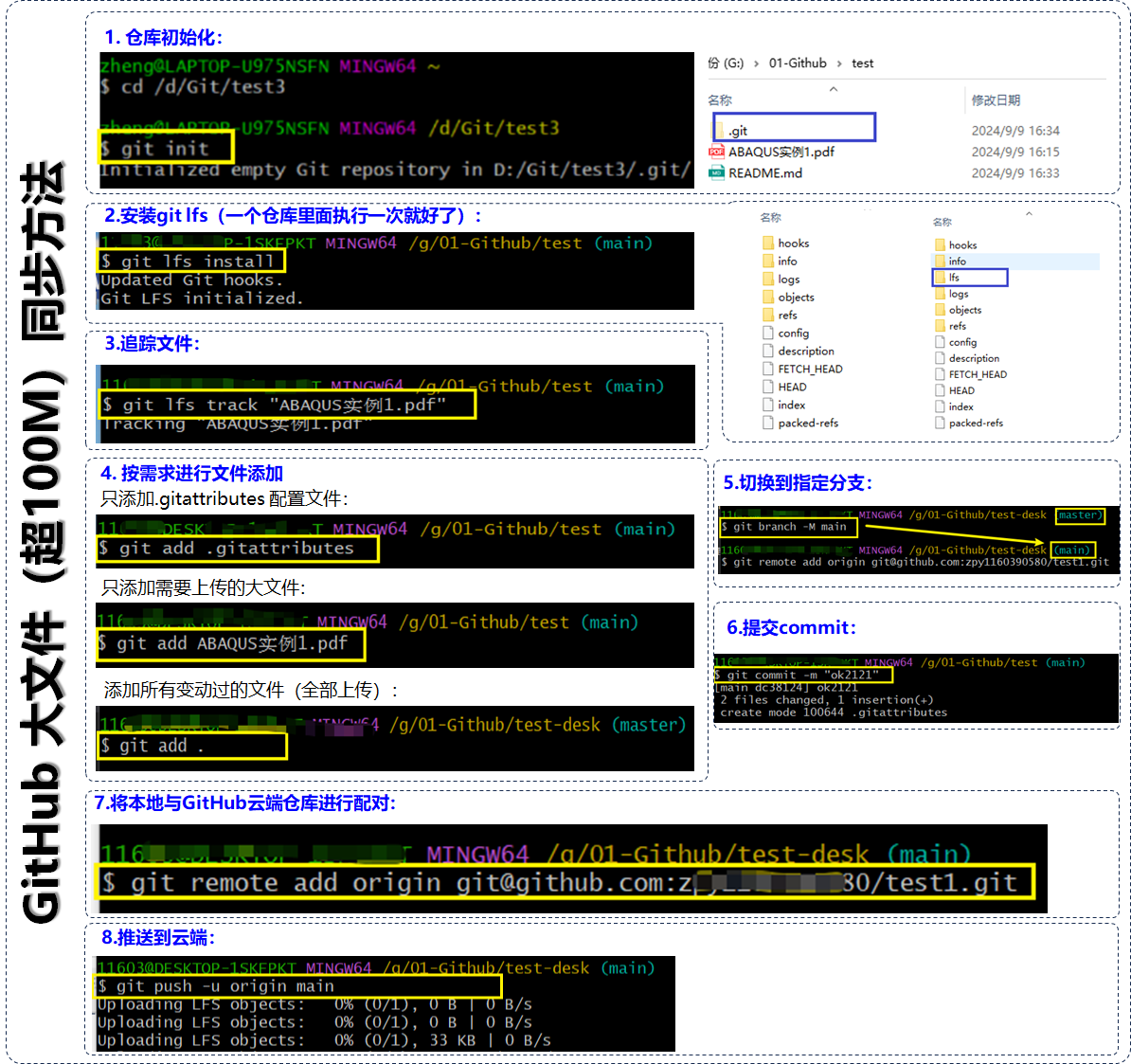Select the highlighted lfs folder

(969, 277)
